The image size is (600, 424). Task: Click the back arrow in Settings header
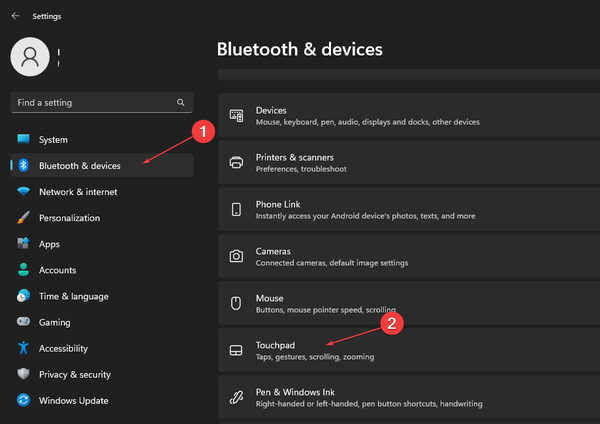click(x=15, y=16)
